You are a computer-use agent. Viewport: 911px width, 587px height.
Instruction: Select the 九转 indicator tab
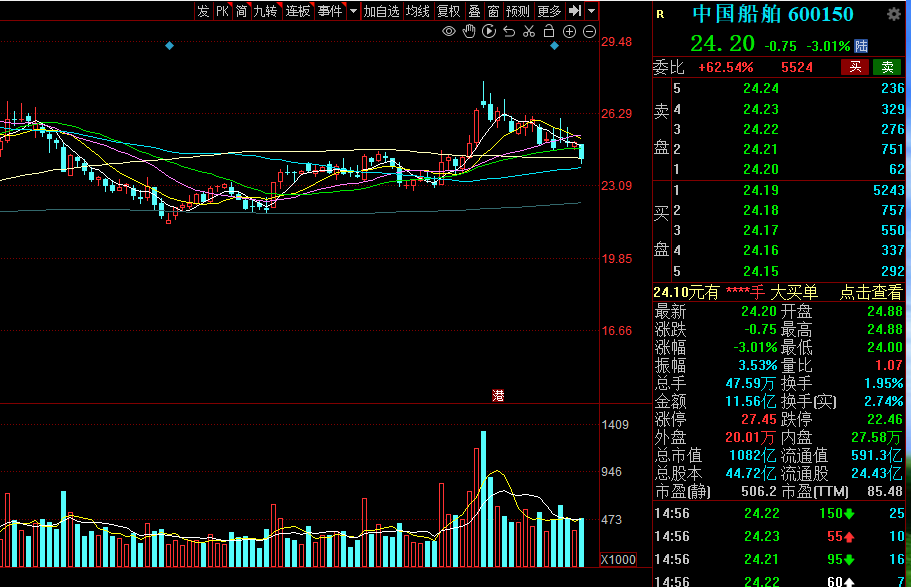pos(265,11)
